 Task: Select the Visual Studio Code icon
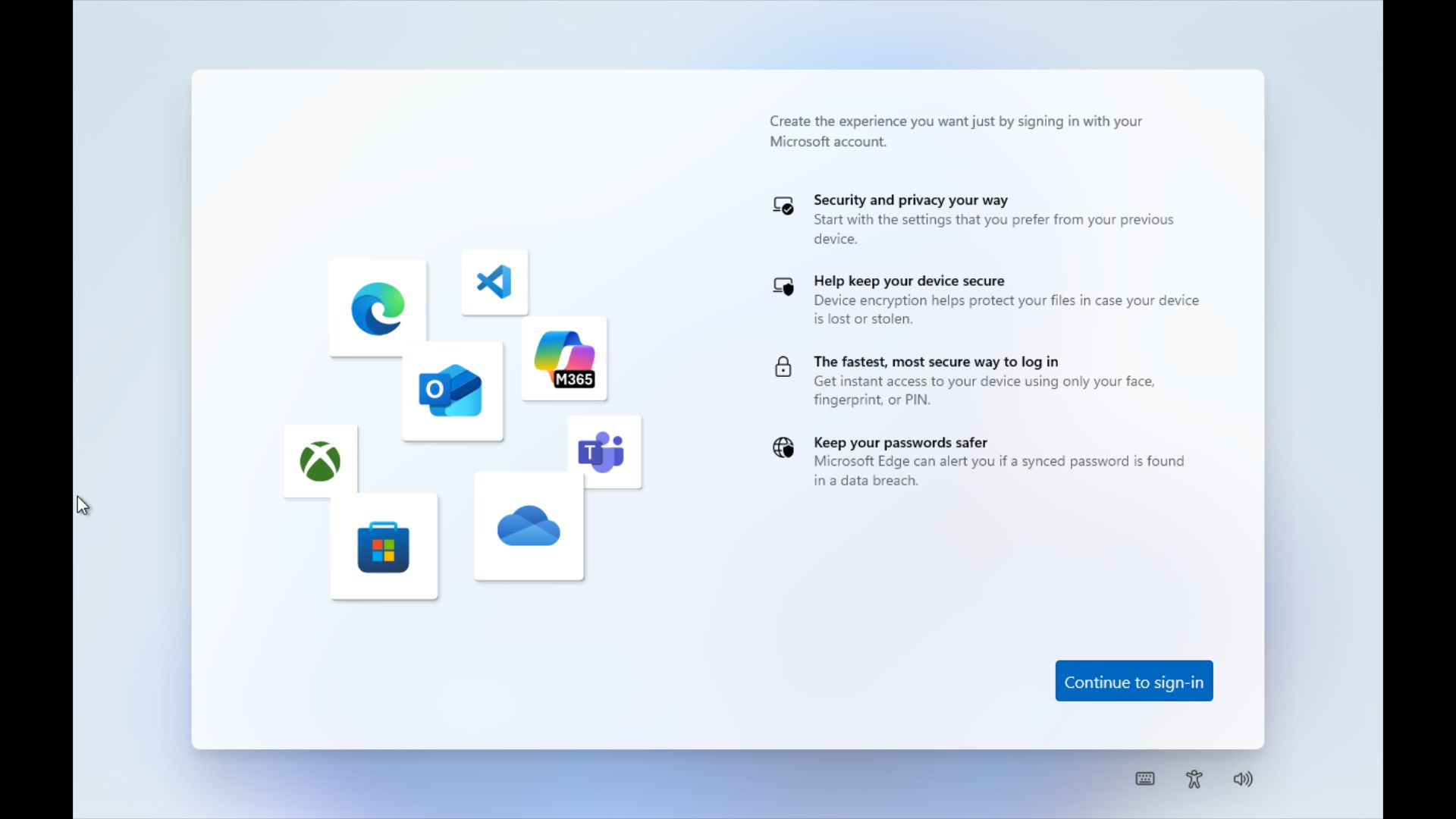pos(494,282)
